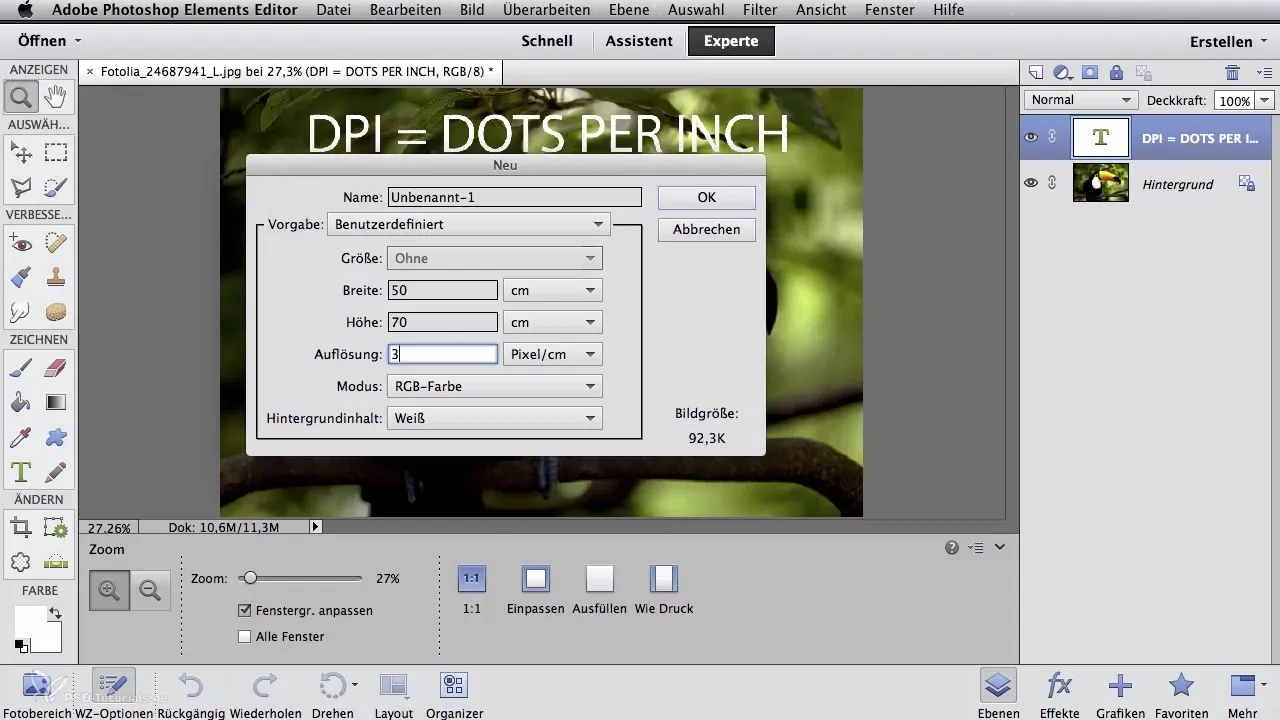Select the Pencil tool
The image size is (1280, 720).
pos(56,471)
